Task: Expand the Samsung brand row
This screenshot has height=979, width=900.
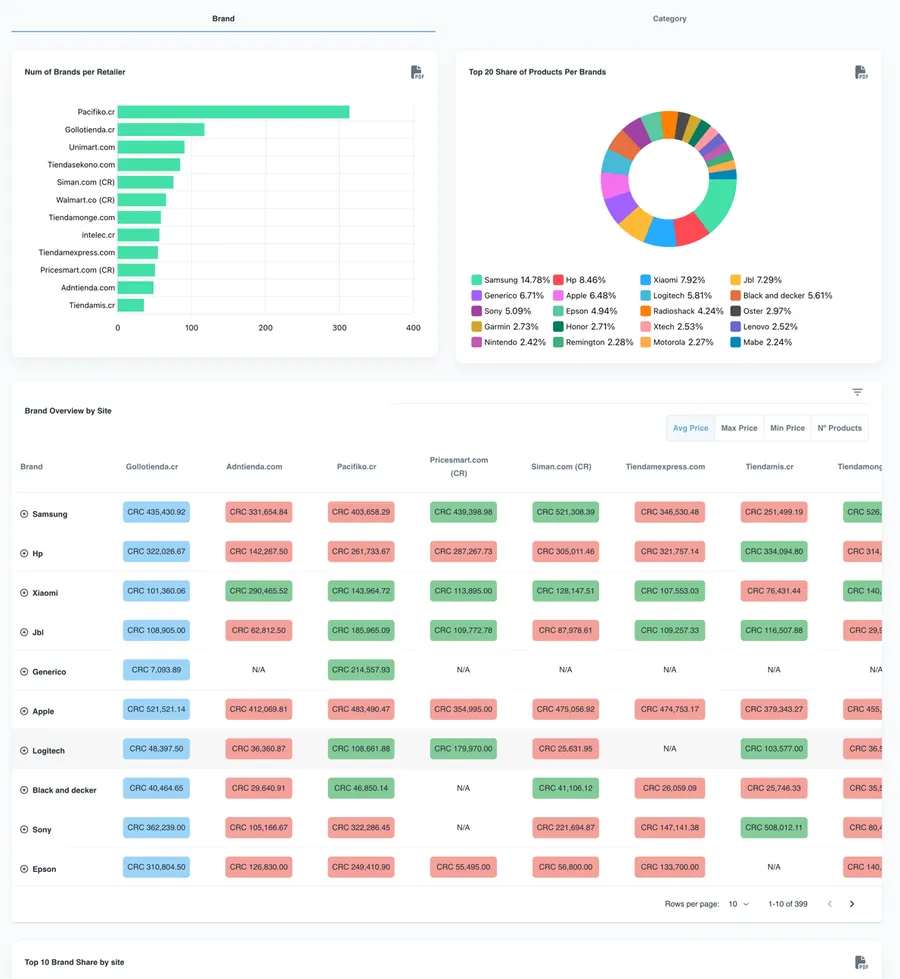Action: point(24,514)
